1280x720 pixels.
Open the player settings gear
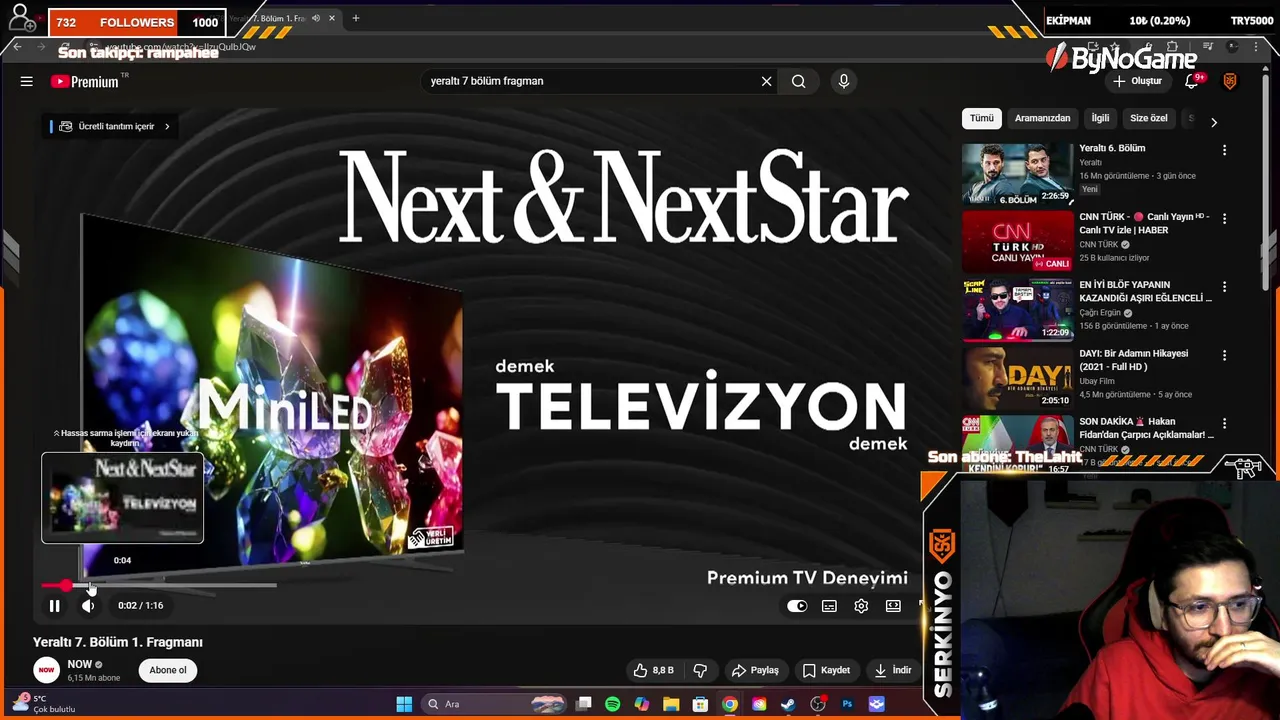861,606
